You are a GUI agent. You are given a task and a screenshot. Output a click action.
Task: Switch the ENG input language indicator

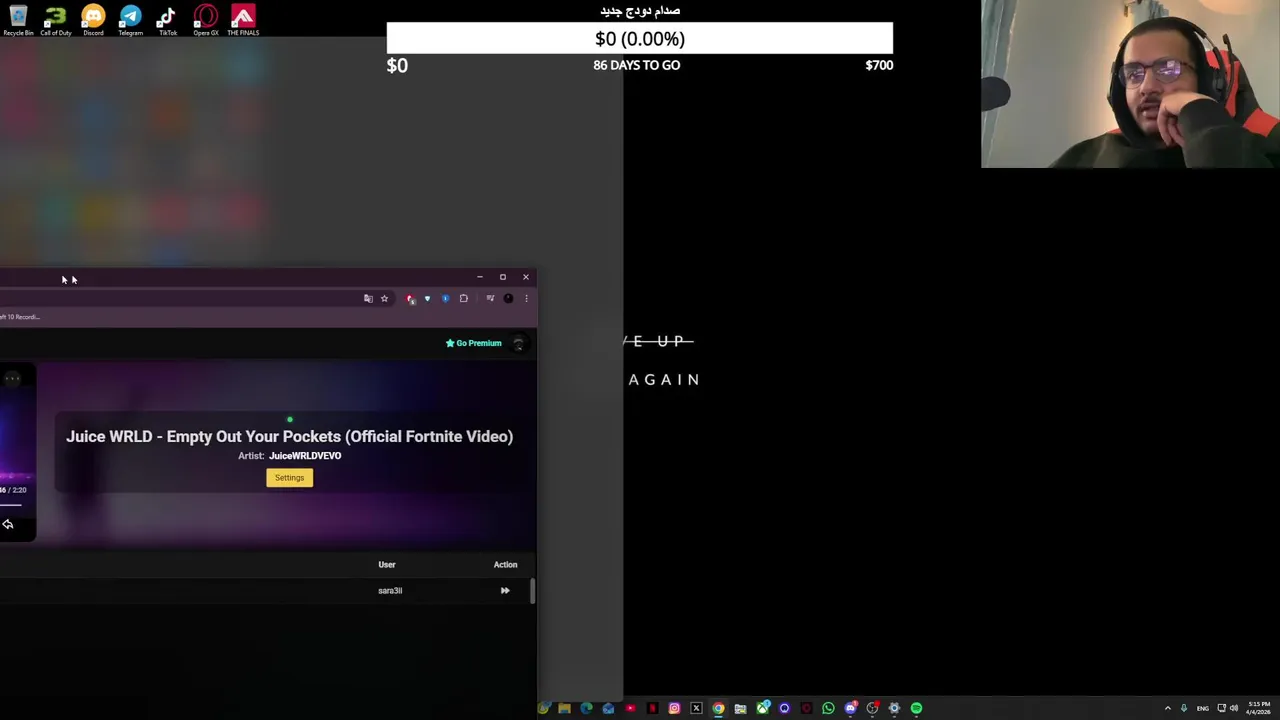click(1202, 708)
